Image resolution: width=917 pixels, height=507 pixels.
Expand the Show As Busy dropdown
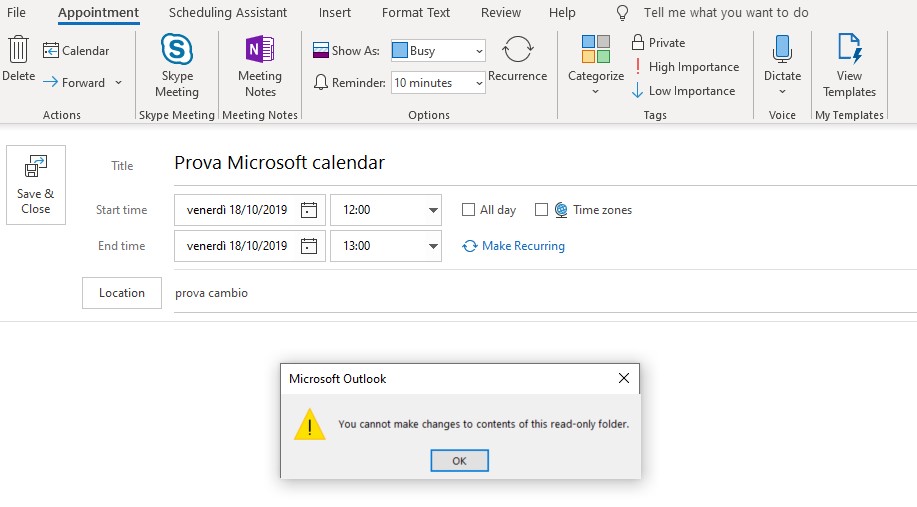click(x=479, y=51)
